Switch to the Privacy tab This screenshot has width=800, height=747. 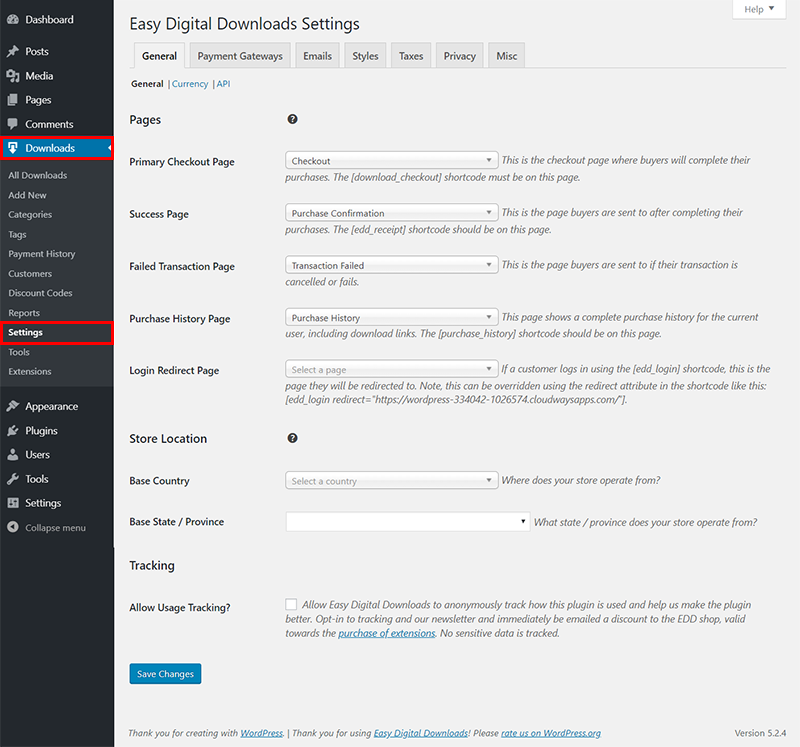(x=460, y=56)
